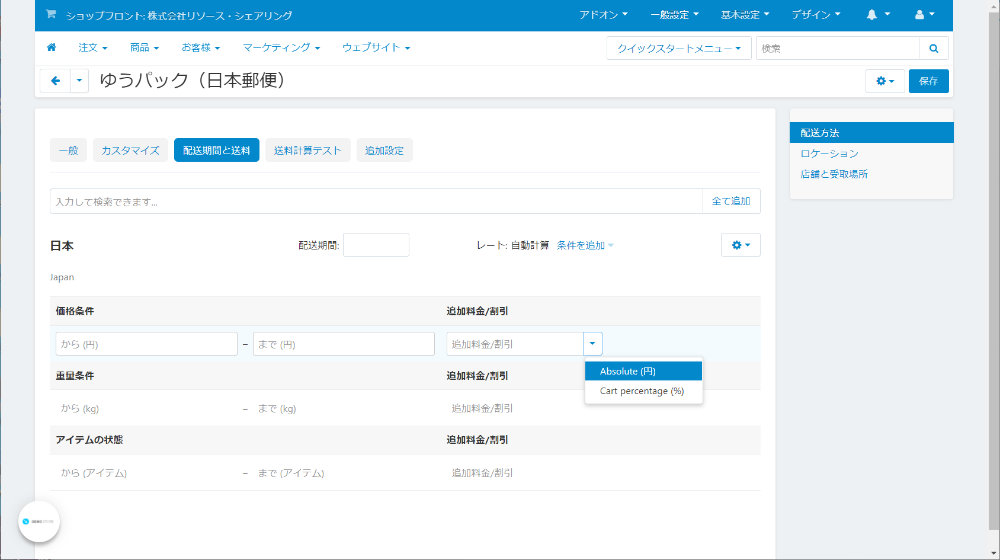Focus the top 検索 search field
This screenshot has height=560, width=1000.
pyautogui.click(x=837, y=48)
